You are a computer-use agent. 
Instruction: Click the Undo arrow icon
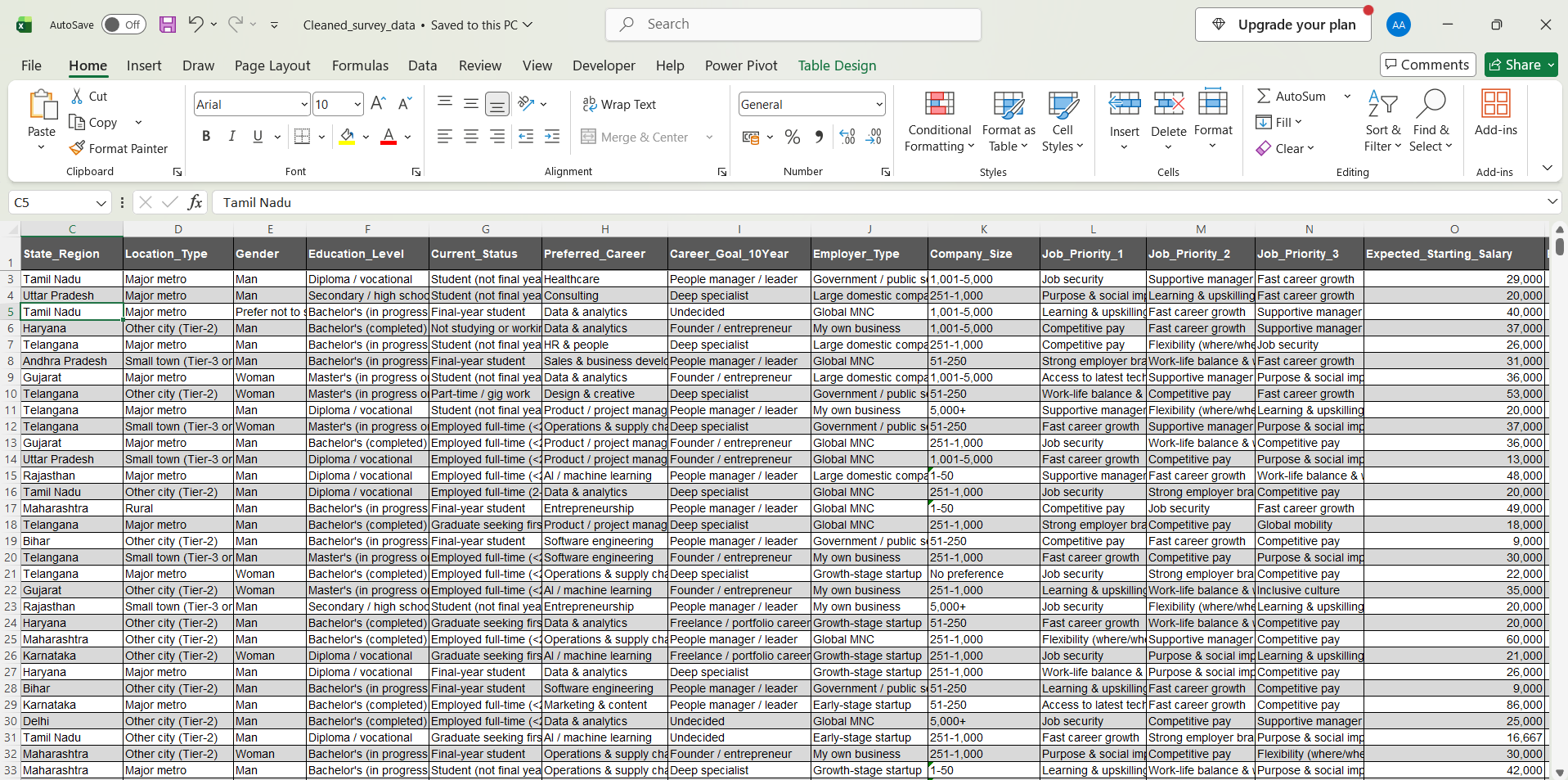pos(195,25)
